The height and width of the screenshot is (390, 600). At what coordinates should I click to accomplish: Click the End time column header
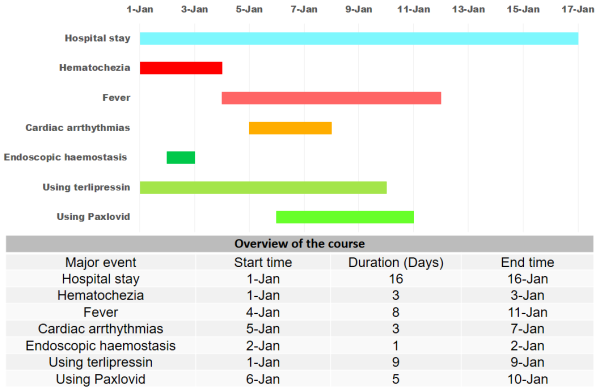[527, 262]
